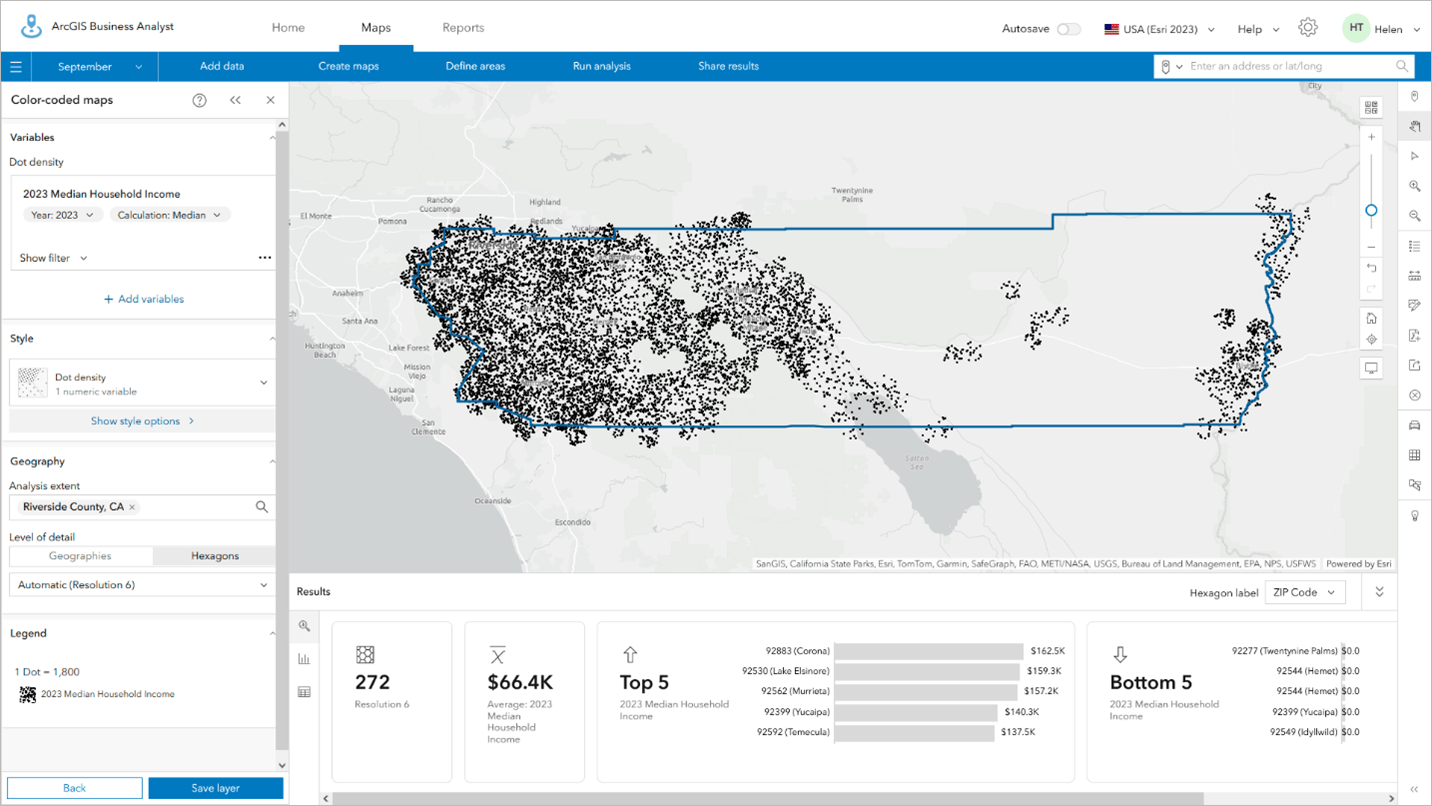The image size is (1432, 806).
Task: Open the basemap gallery icon
Action: (x=1371, y=107)
